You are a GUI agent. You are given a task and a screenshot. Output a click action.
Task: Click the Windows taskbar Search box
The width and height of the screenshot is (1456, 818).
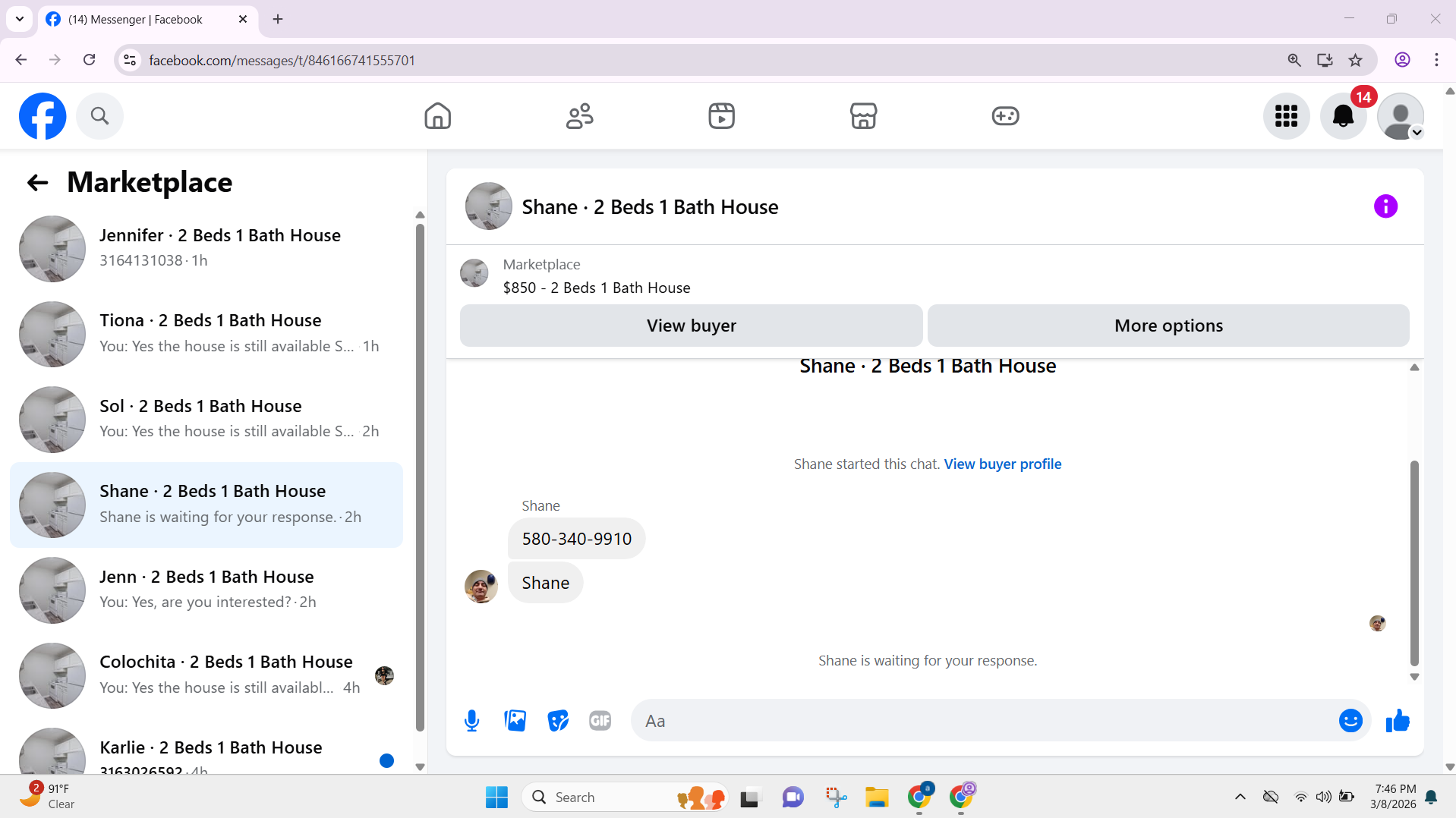click(x=625, y=797)
